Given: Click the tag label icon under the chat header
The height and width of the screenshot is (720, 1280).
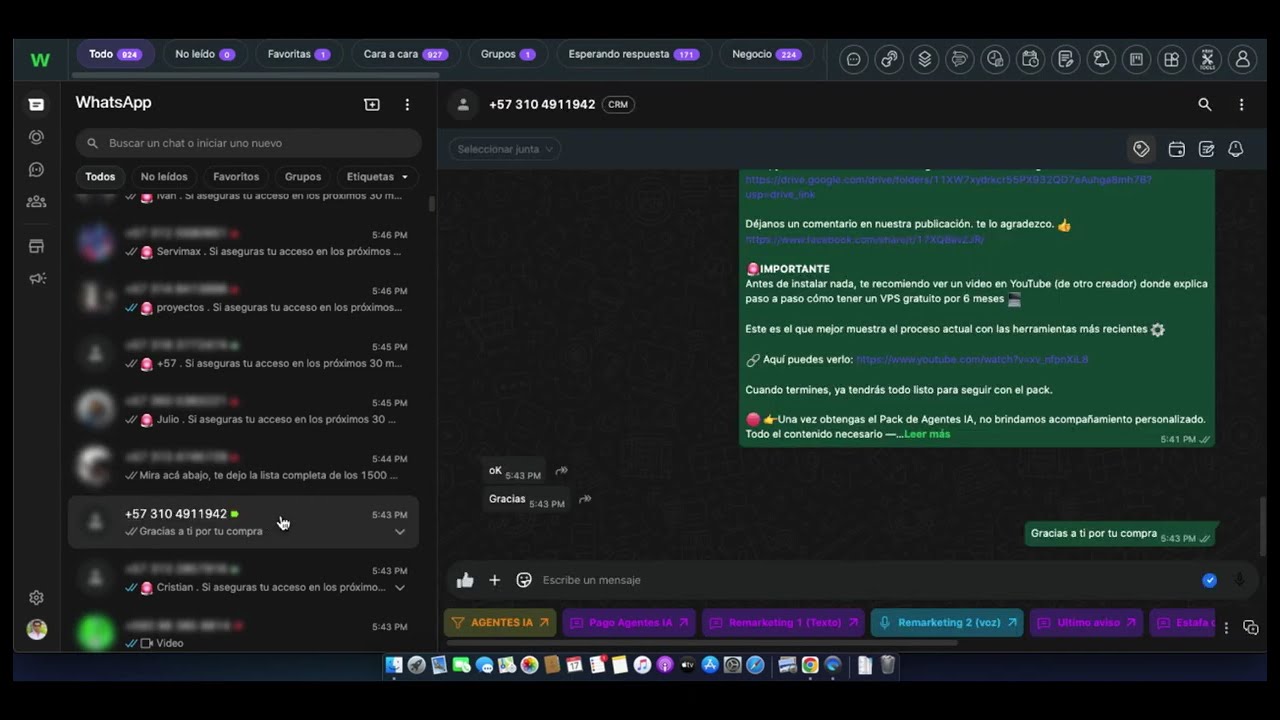Looking at the screenshot, I should [1141, 149].
